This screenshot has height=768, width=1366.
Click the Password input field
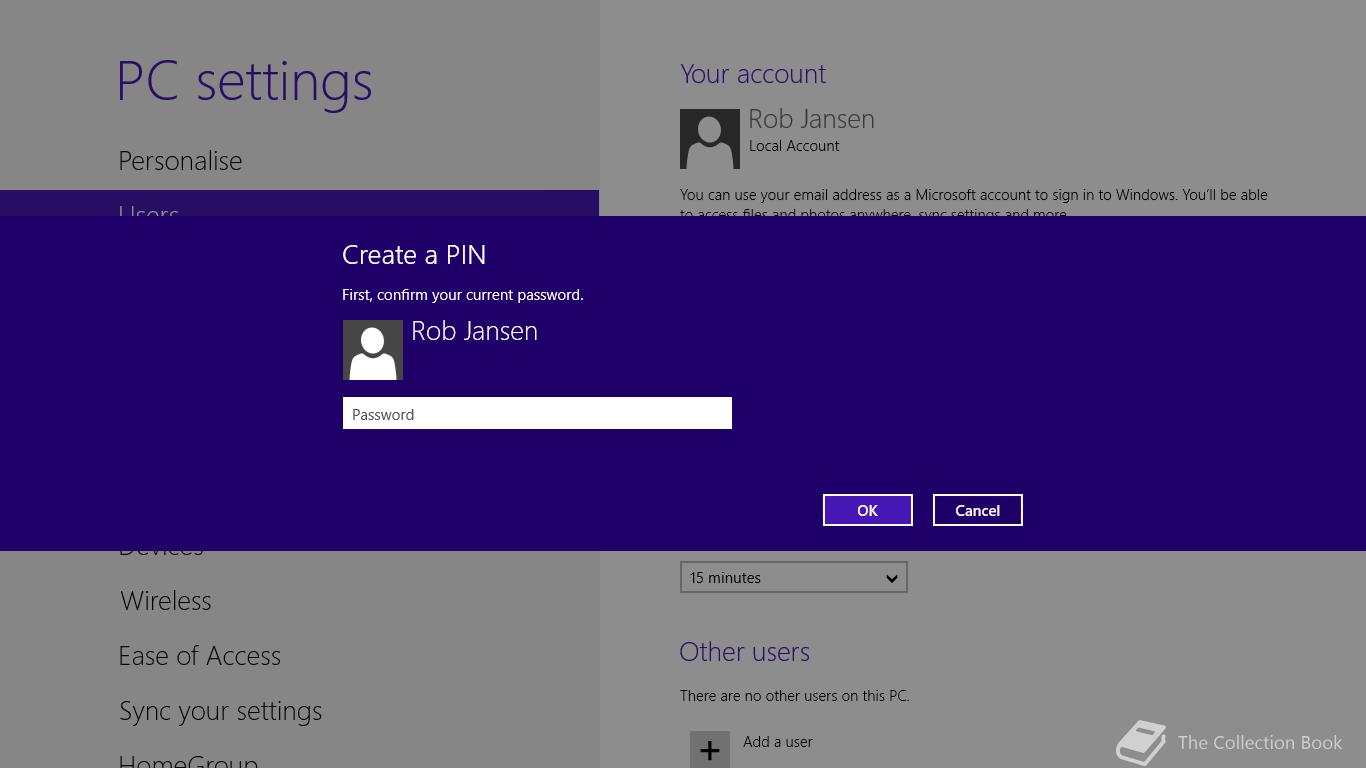[537, 413]
